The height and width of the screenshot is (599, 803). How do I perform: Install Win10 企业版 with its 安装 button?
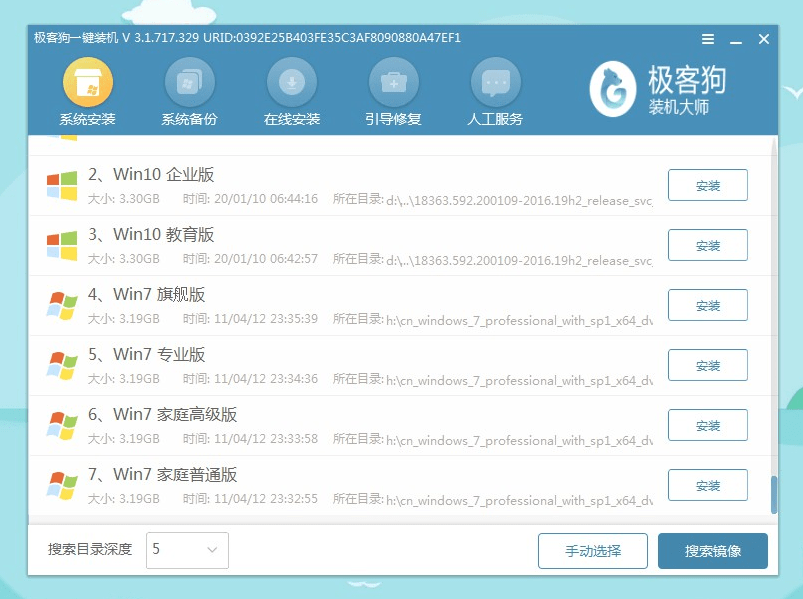(x=708, y=185)
